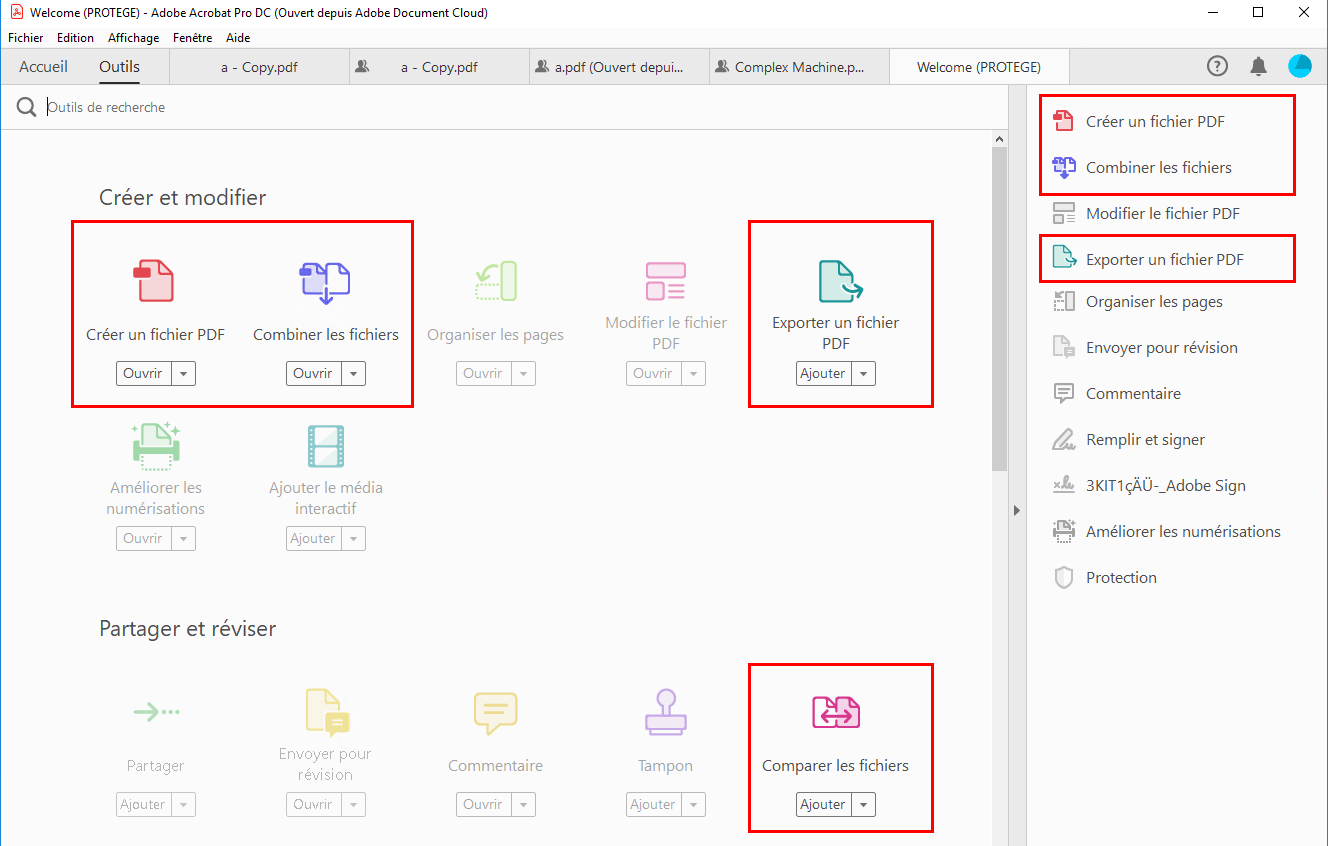Open the Fichier menu
This screenshot has height=846, width=1328.
pos(26,38)
